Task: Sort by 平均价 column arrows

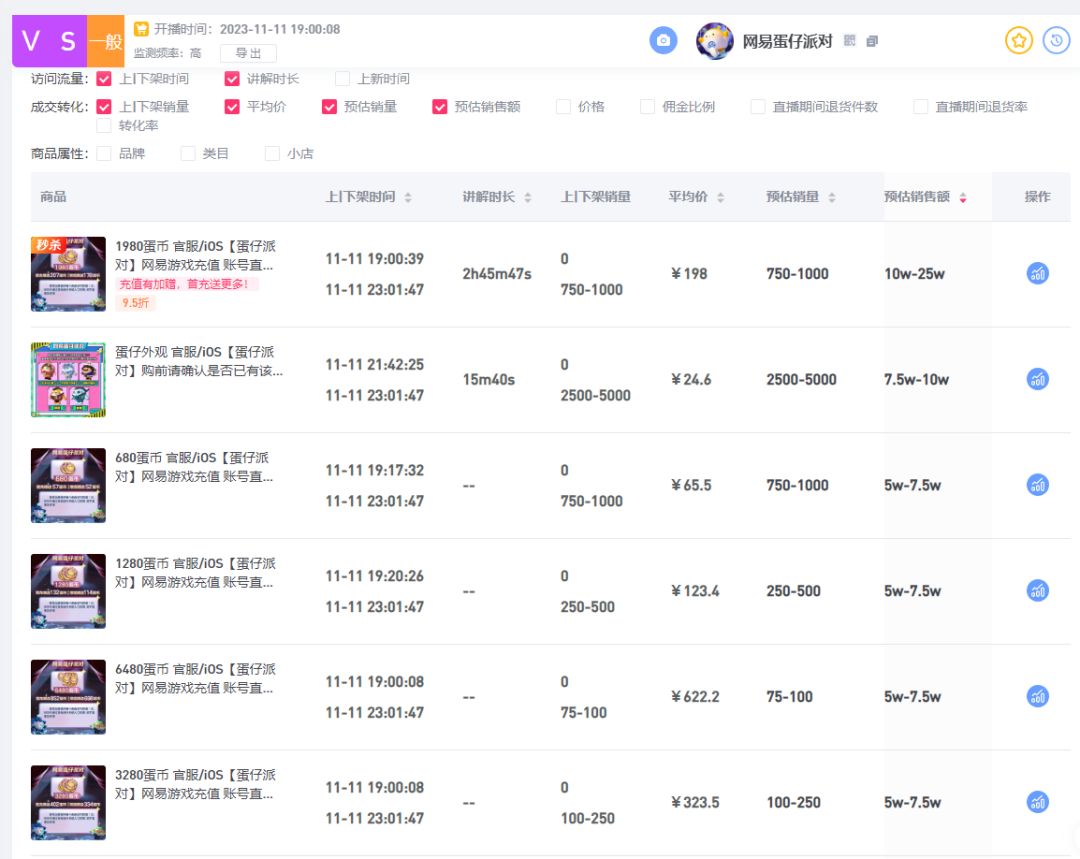Action: [x=720, y=198]
